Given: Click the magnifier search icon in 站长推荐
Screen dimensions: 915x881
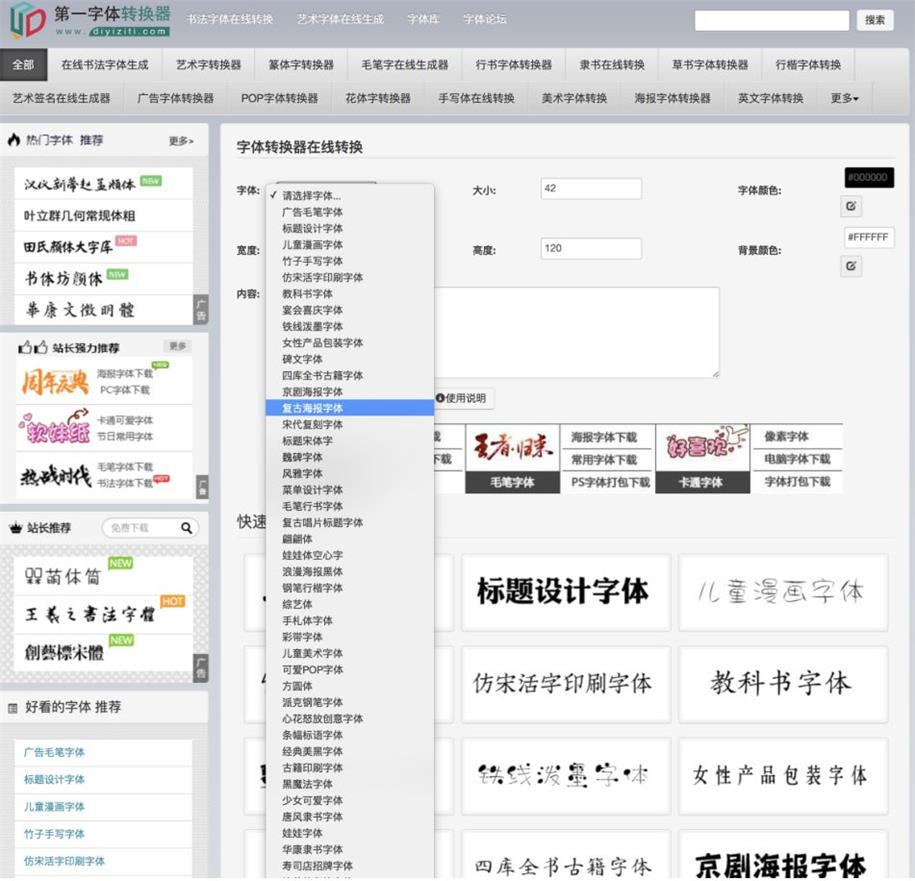Looking at the screenshot, I should (x=186, y=528).
